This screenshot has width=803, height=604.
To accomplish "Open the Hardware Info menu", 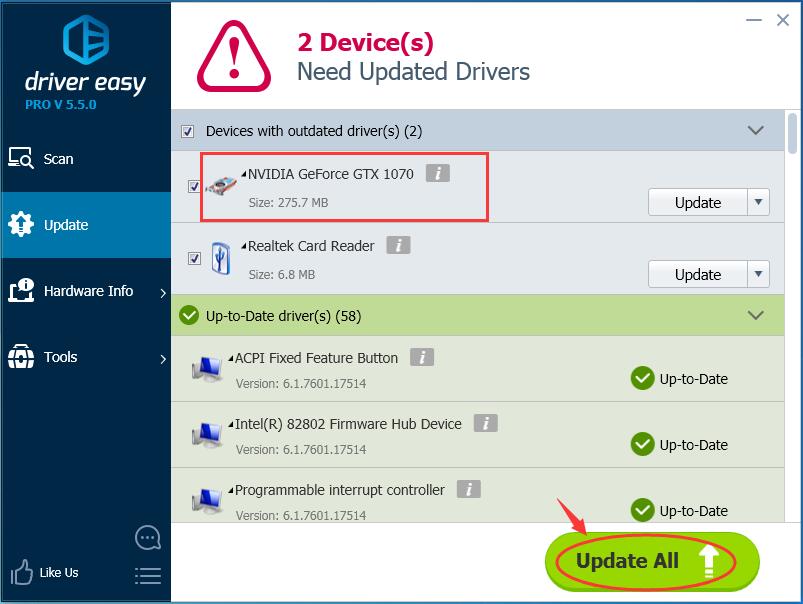I will tap(88, 291).
